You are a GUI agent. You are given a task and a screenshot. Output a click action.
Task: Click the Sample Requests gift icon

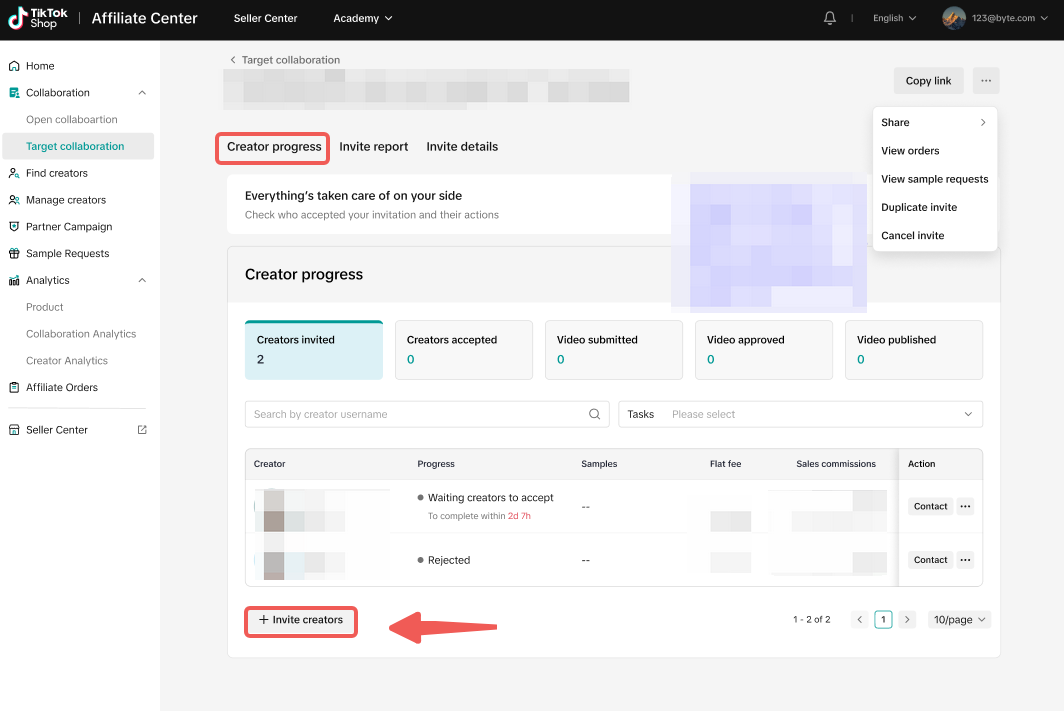click(14, 254)
